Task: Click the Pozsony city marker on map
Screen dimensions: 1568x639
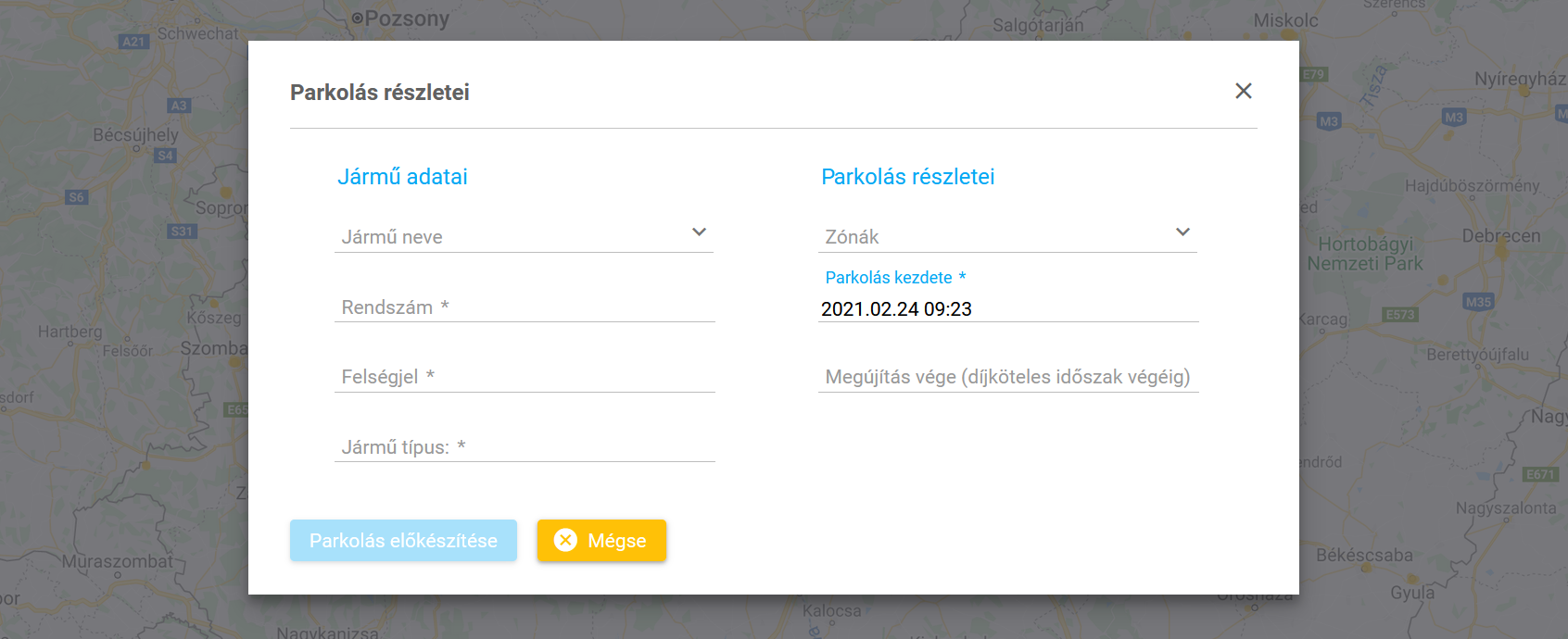Action: 358,18
